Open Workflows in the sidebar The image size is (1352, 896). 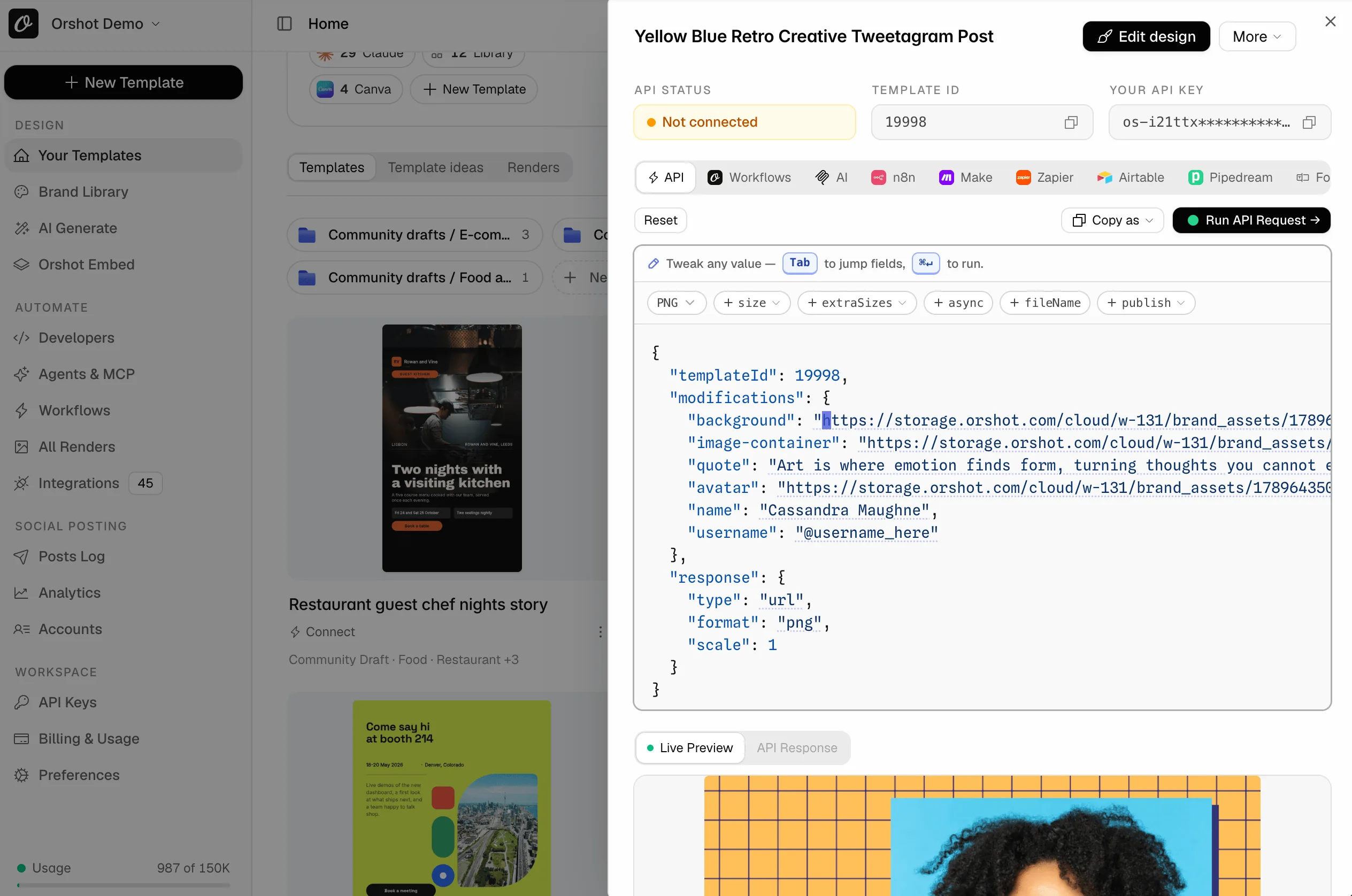tap(123, 410)
